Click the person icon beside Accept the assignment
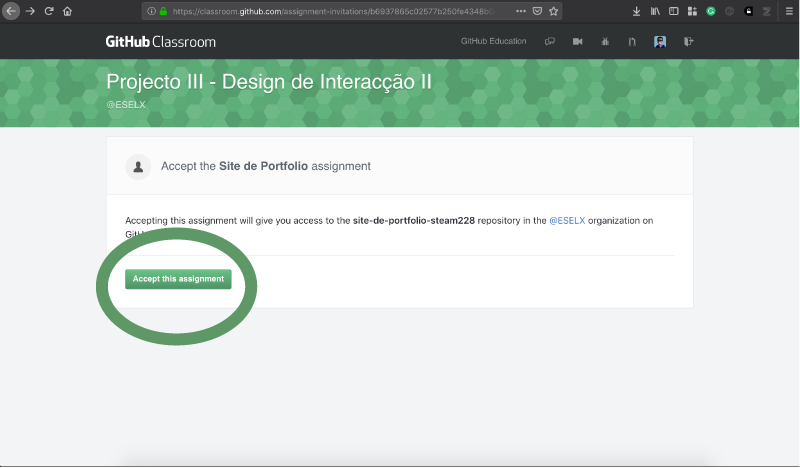Screen dimensions: 800x468 coord(138,166)
